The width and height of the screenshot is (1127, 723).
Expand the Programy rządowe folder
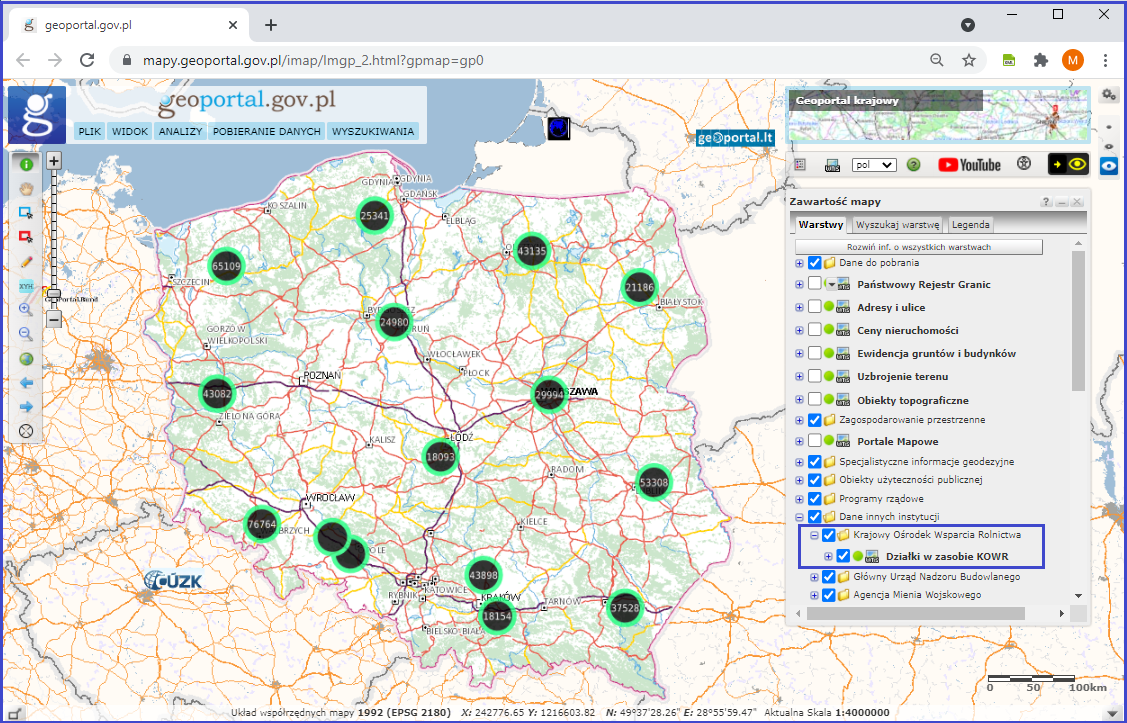[800, 498]
